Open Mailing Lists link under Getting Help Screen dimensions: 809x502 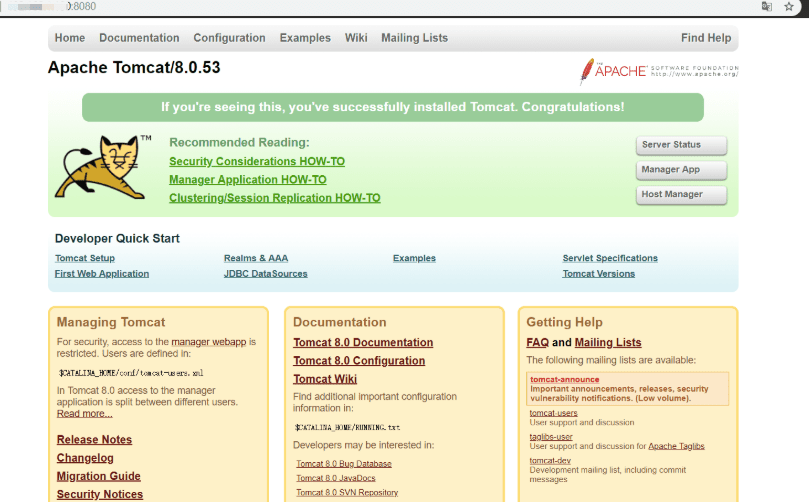(x=608, y=343)
